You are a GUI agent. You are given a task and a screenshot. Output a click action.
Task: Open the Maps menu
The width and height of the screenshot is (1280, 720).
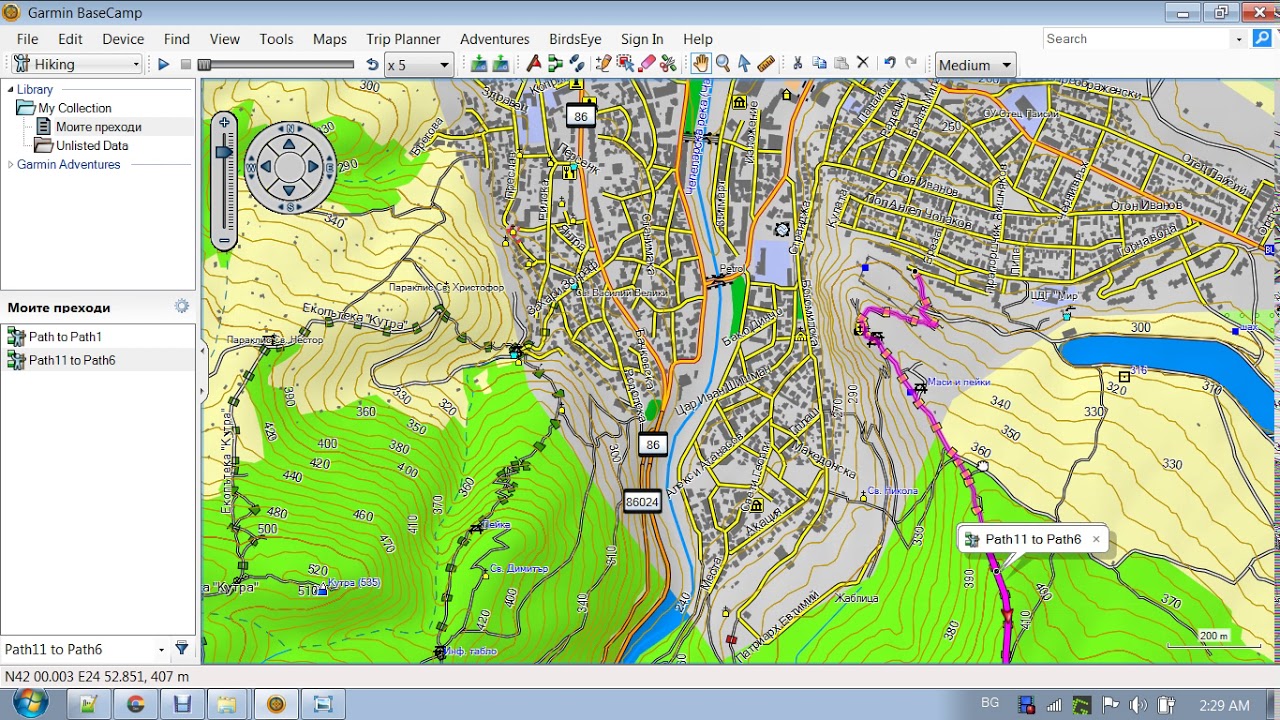coord(329,39)
